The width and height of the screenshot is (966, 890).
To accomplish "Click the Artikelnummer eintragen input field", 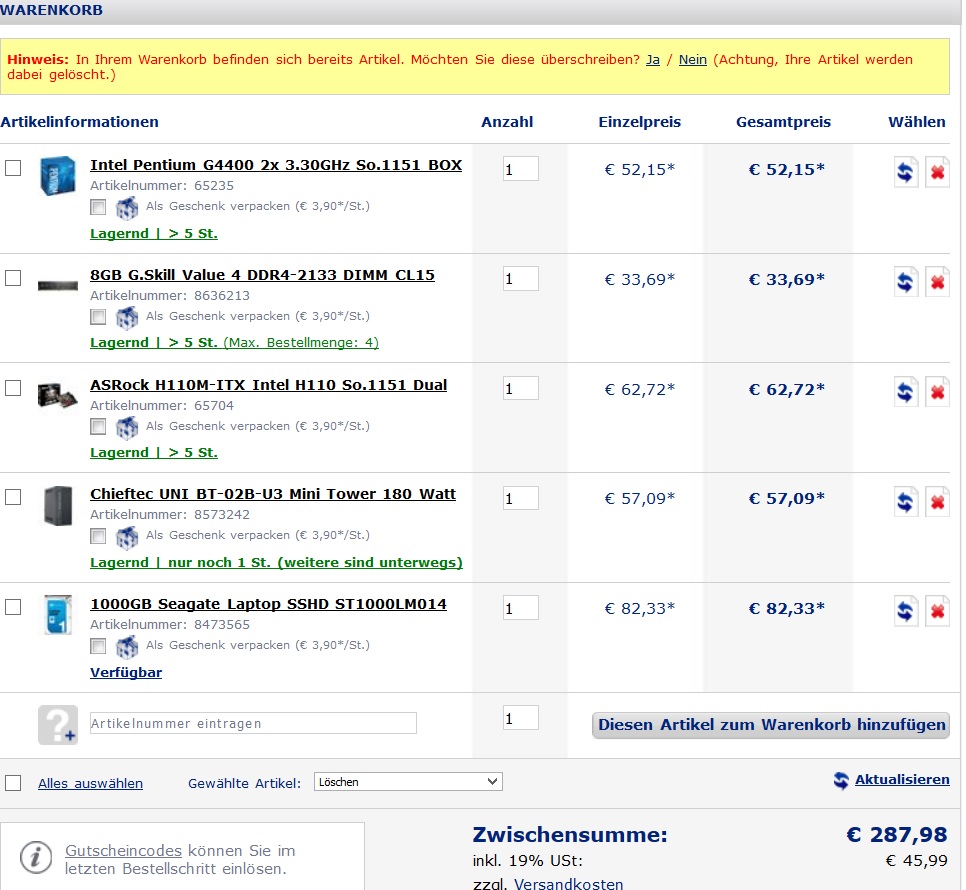I will 253,723.
